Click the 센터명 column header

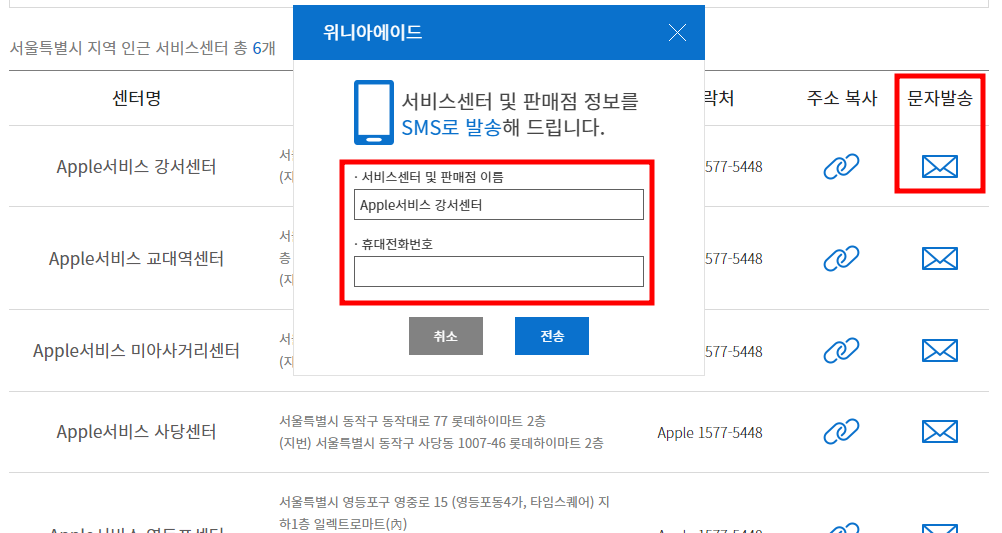point(136,98)
